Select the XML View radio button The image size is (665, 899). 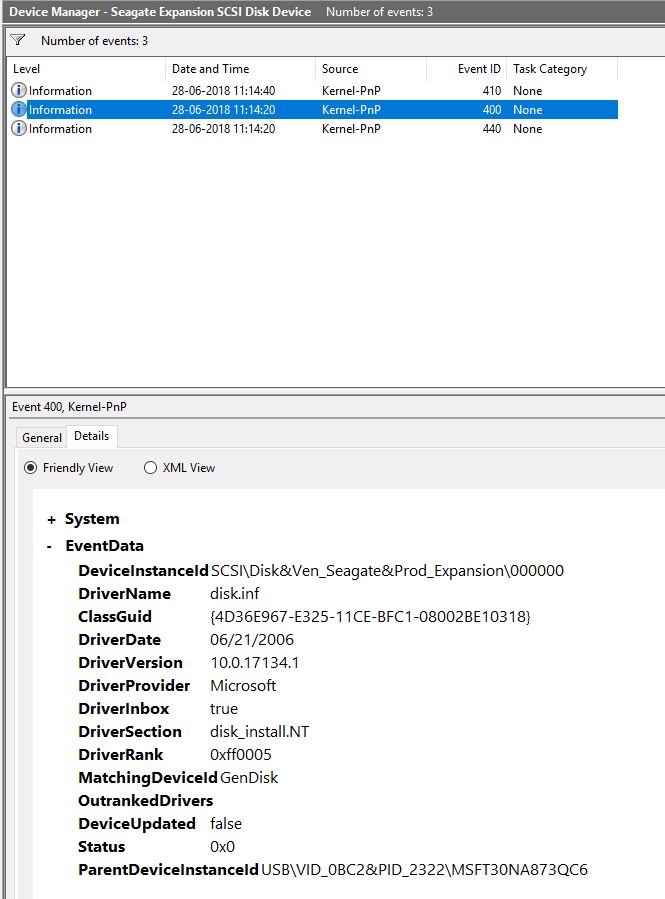pyautogui.click(x=150, y=468)
